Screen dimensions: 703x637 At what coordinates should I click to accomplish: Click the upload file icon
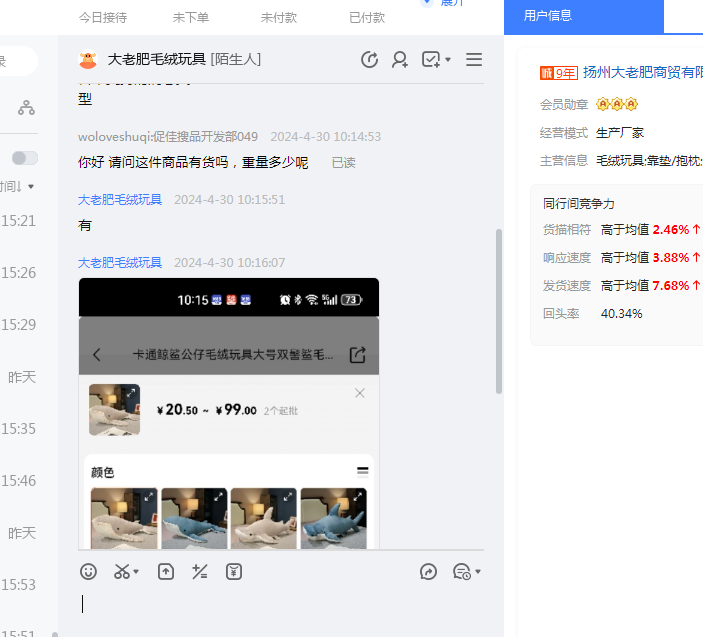point(166,572)
